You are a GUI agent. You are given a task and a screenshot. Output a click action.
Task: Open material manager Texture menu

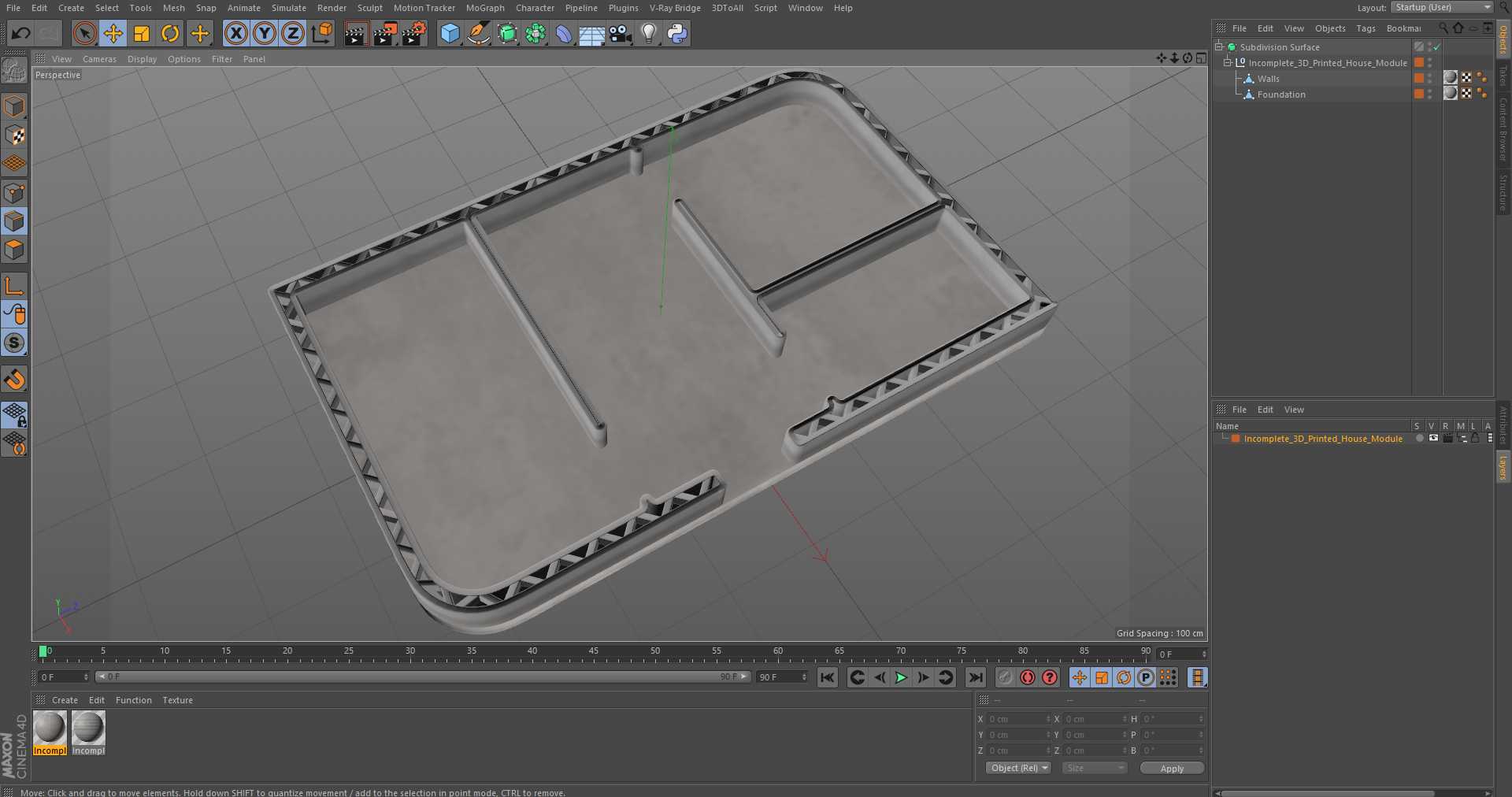pyautogui.click(x=177, y=700)
